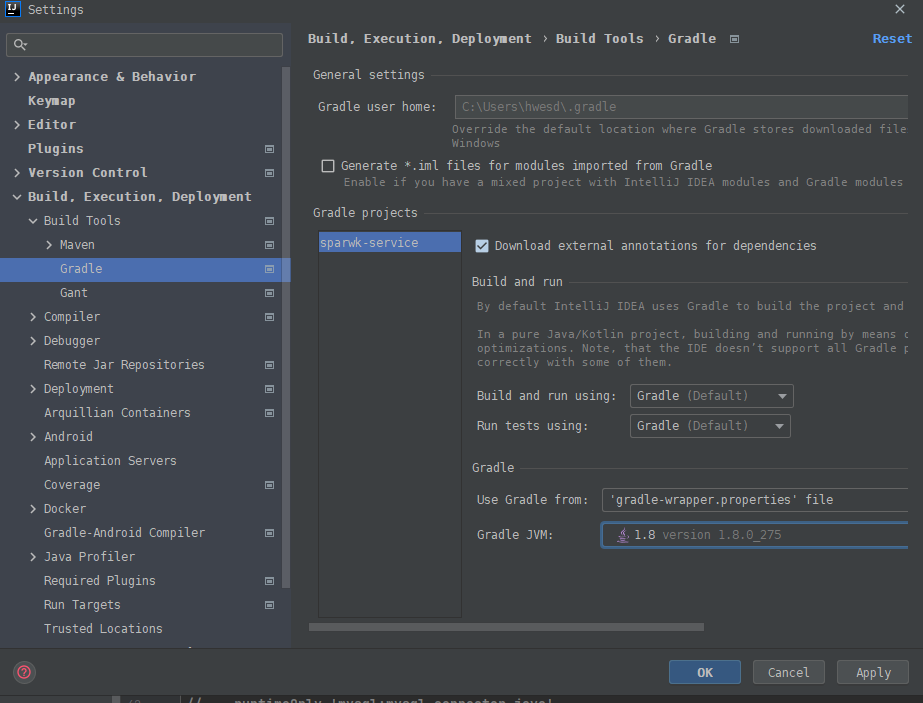The image size is (923, 703).
Task: Select Plugins in settings tree
Action: coord(55,148)
